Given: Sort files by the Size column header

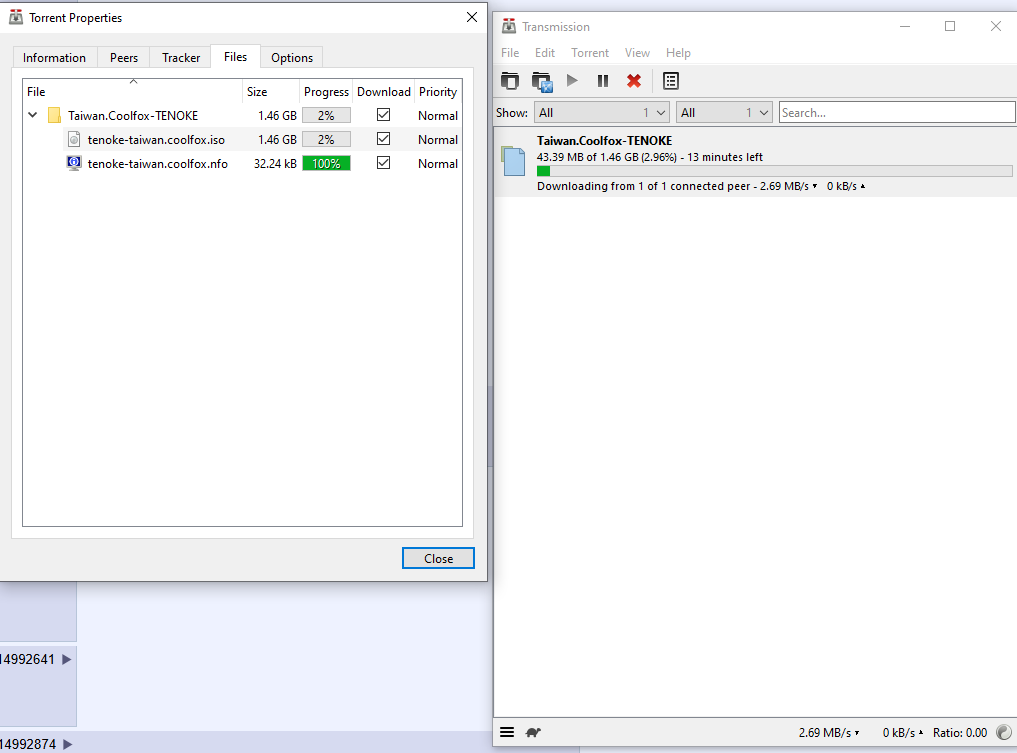Looking at the screenshot, I should click(x=271, y=91).
